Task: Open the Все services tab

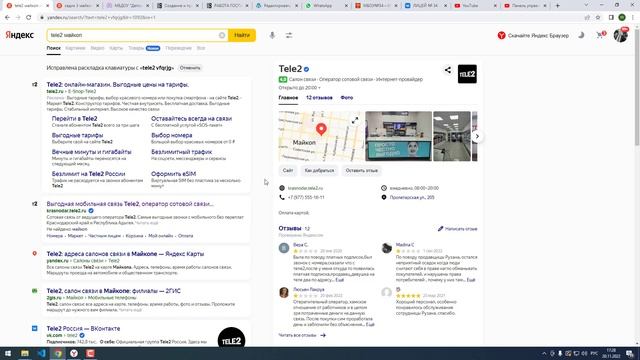Action: click(201, 48)
